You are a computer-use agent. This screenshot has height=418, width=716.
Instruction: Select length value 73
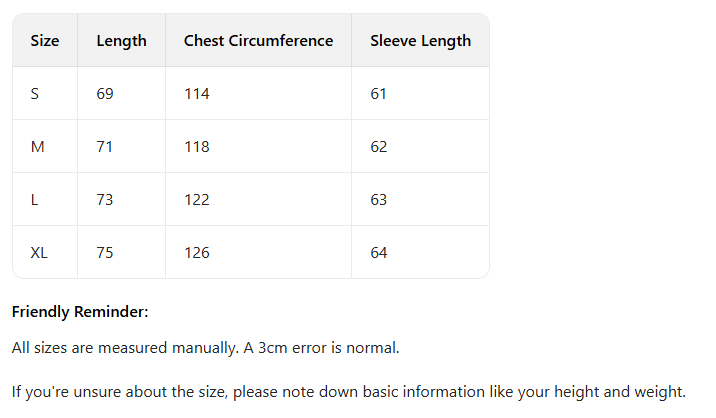(105, 200)
